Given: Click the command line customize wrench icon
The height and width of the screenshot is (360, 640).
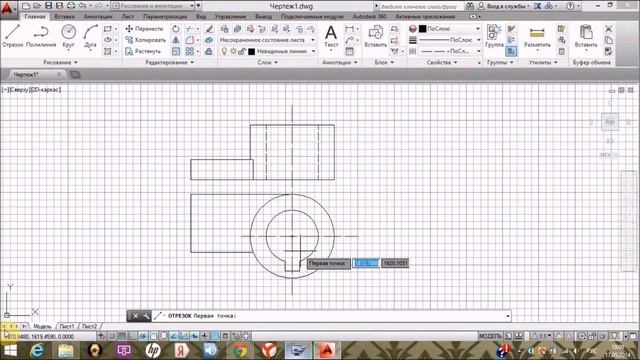Looking at the screenshot, I should tap(146, 316).
